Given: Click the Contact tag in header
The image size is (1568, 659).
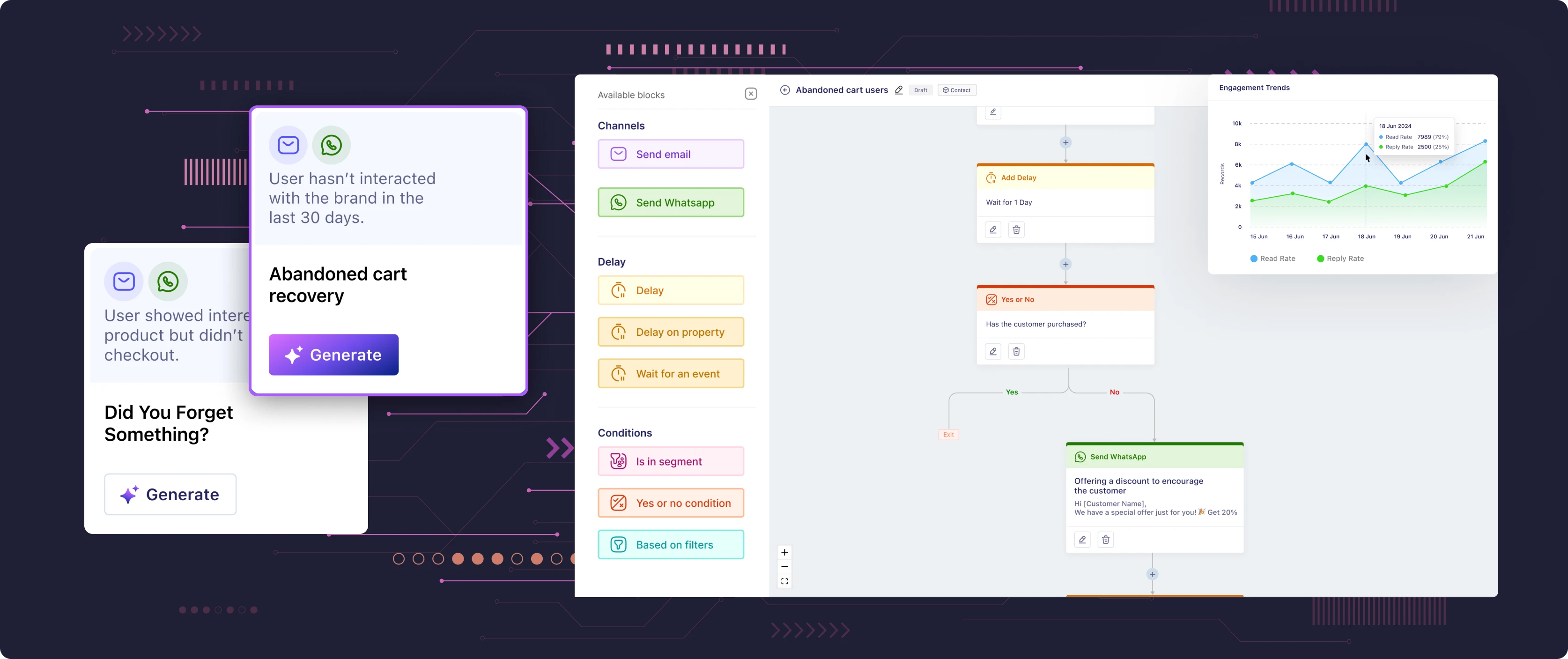Looking at the screenshot, I should [957, 90].
